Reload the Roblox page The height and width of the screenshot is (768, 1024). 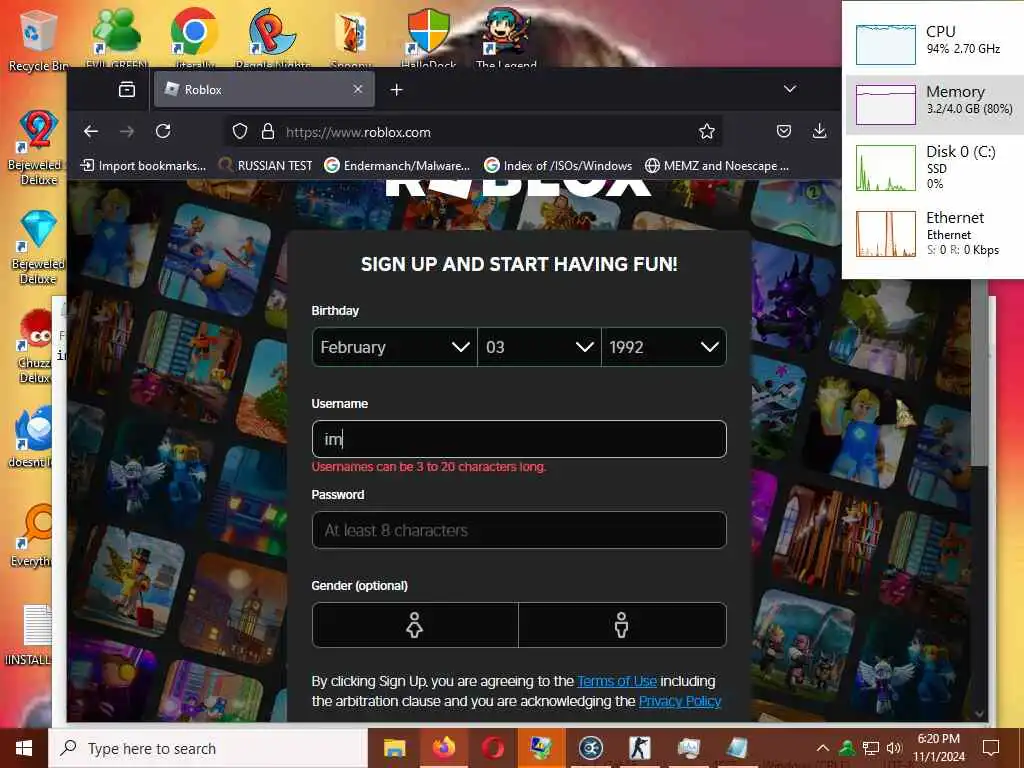click(x=163, y=132)
